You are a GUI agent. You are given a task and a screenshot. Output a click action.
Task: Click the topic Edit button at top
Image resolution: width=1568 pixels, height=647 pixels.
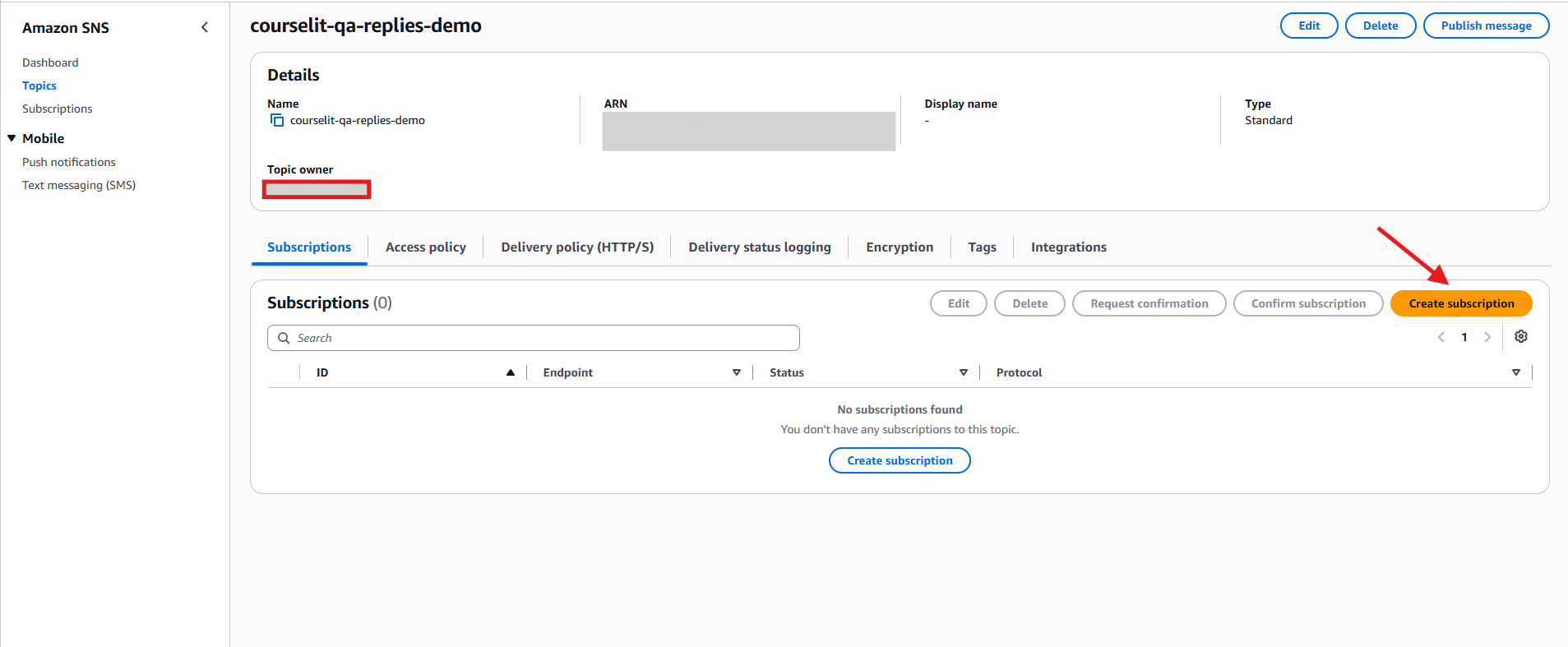click(x=1309, y=25)
